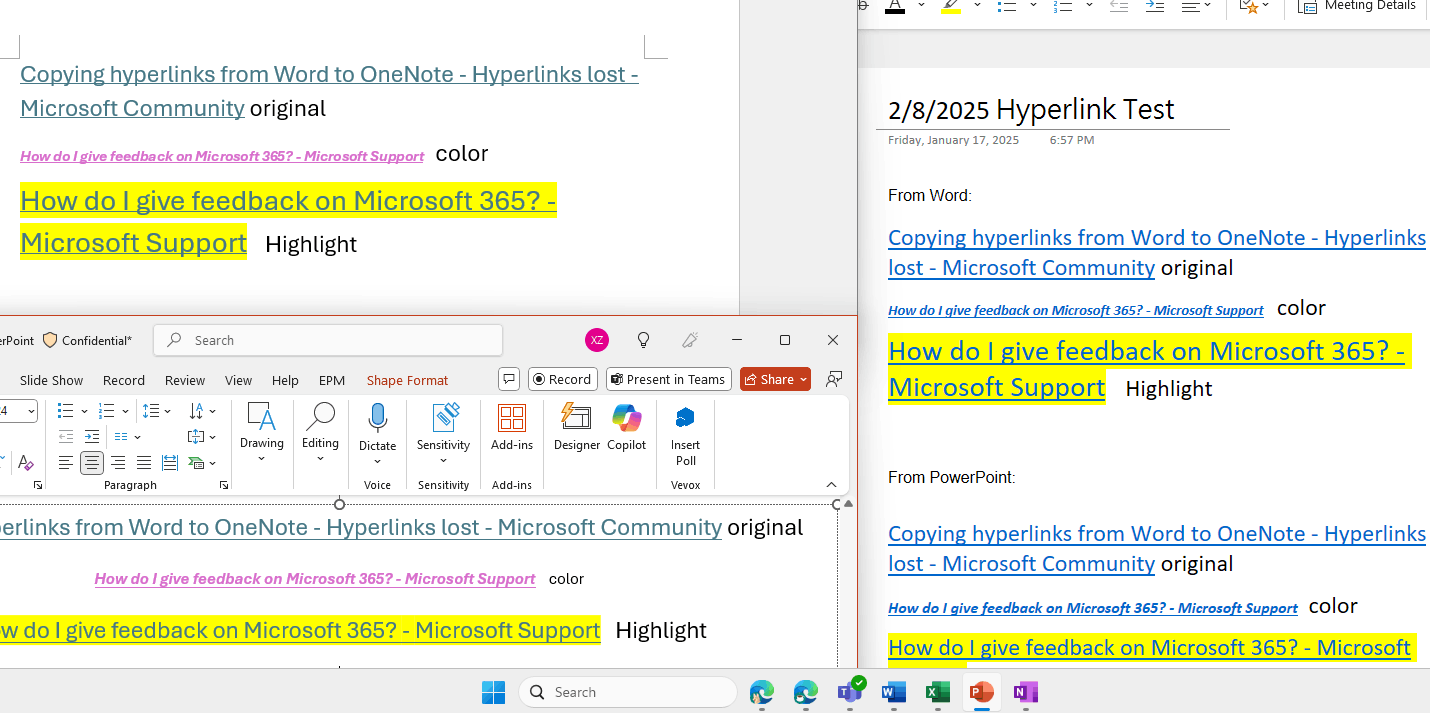
Task: Click Increase Indent icon in OneNote toolbar
Action: (x=1155, y=6)
